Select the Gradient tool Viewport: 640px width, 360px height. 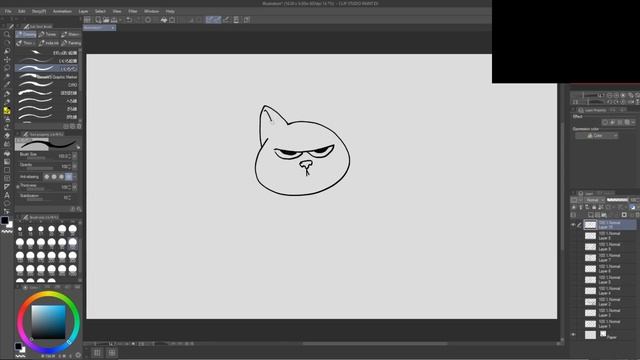tap(7, 162)
